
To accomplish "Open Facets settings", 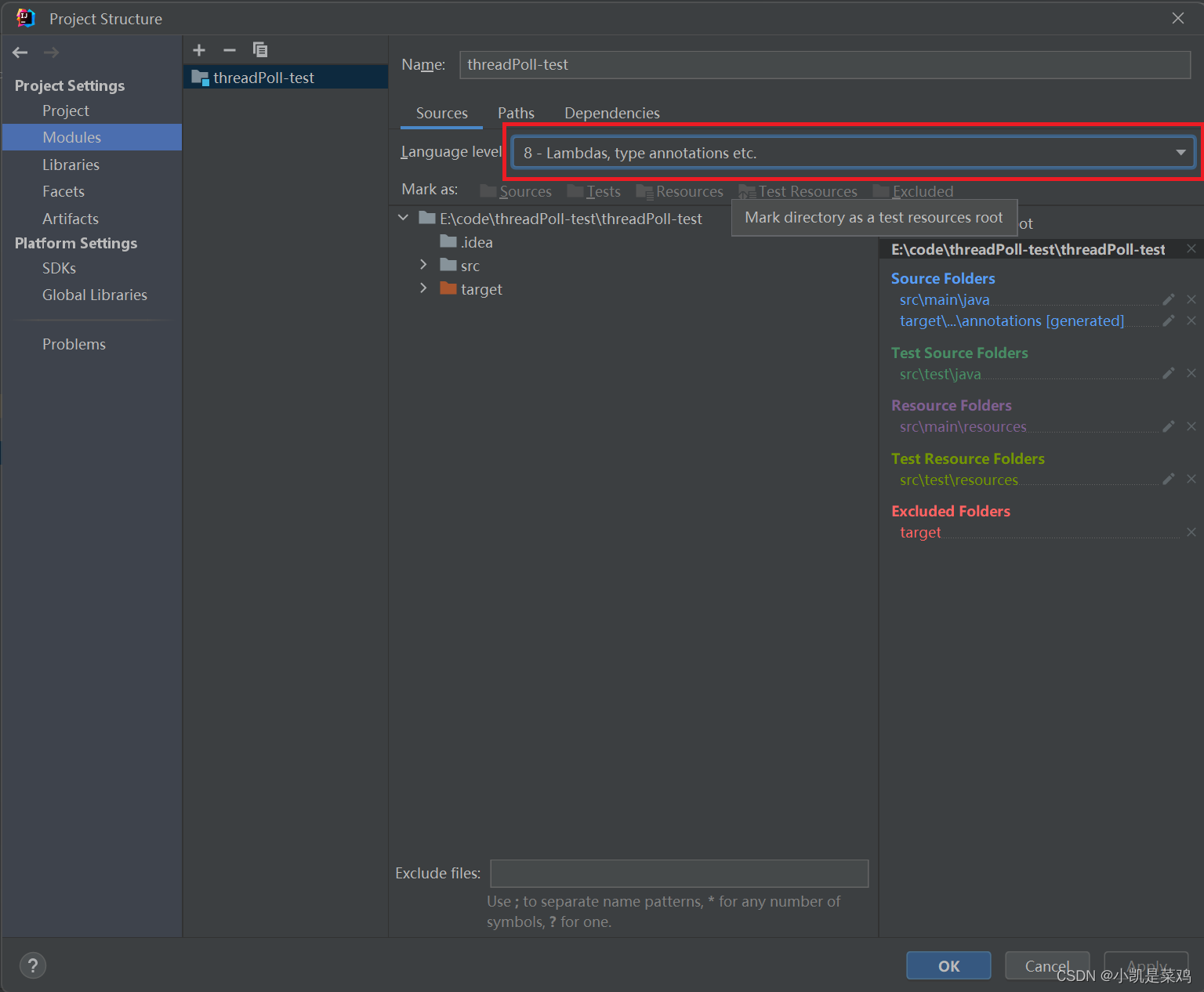I will tap(63, 191).
